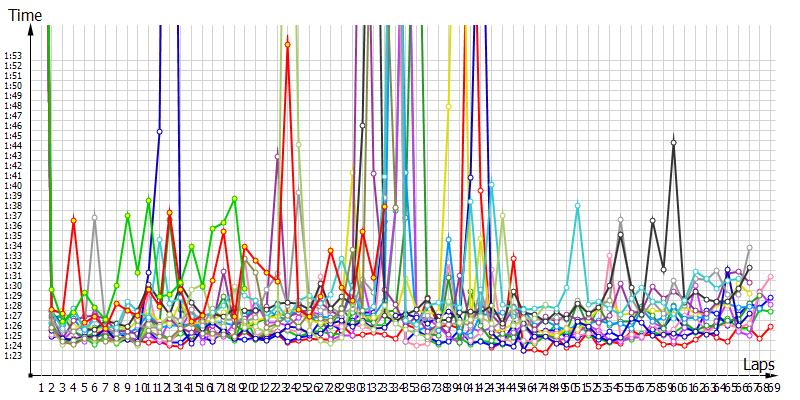Select the purple 1:43 data point at lap 23
The height and width of the screenshot is (400, 800).
click(277, 157)
